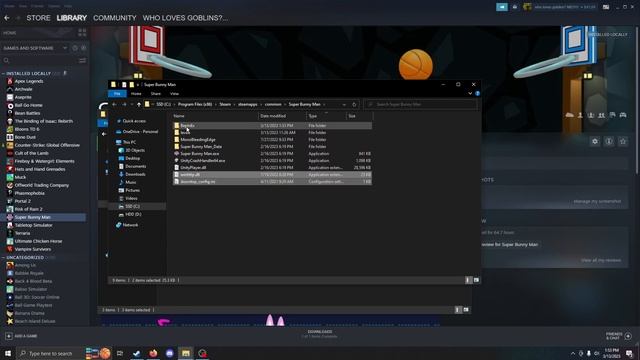Image resolution: width=640 pixels, height=360 pixels.
Task: Refresh the Super Bunny Man folder
Action: point(354,104)
